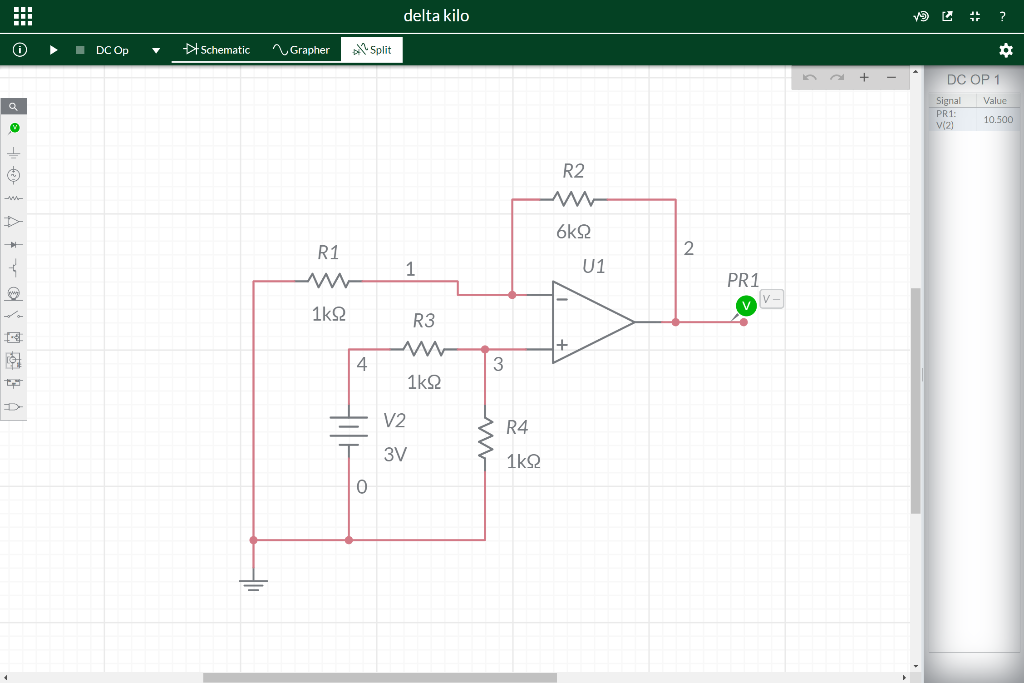The height and width of the screenshot is (683, 1024).
Task: Select the digital gate component icon
Action: point(13,406)
